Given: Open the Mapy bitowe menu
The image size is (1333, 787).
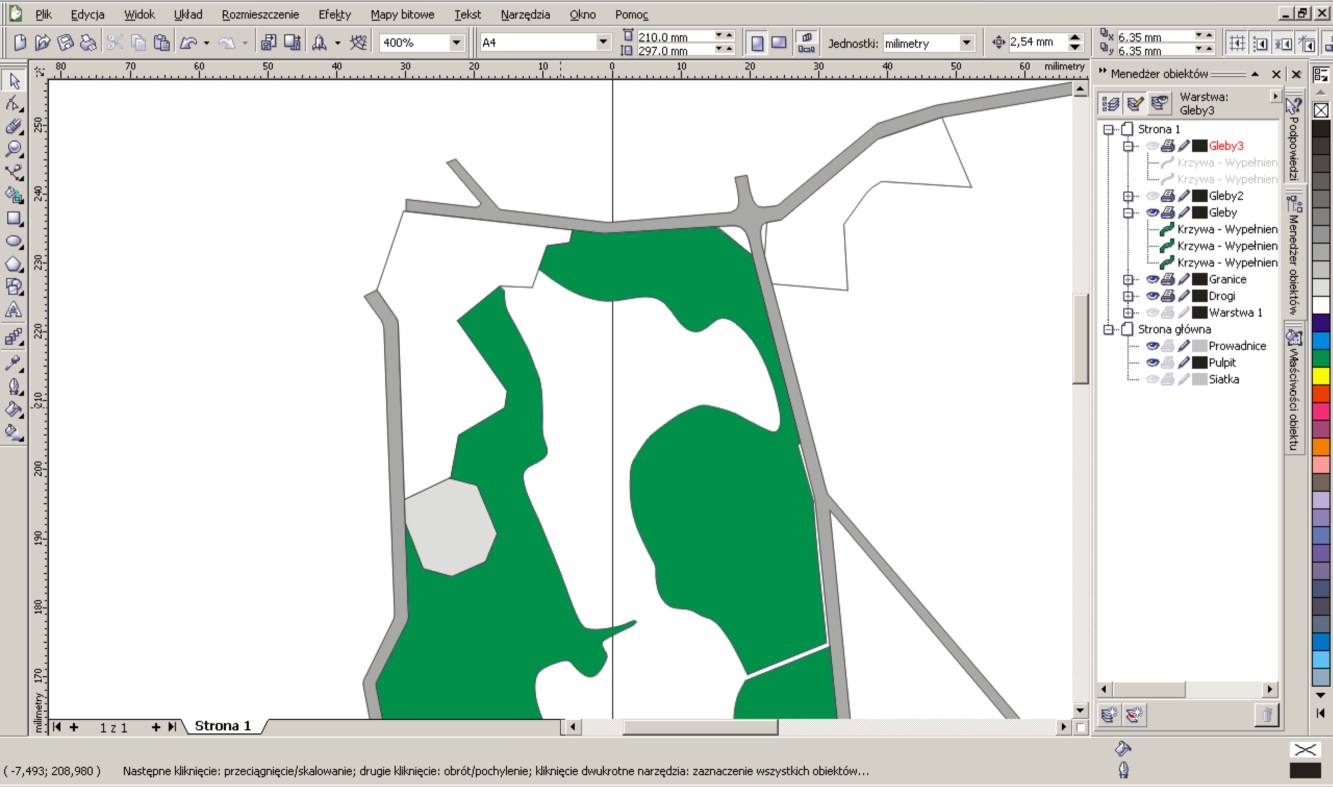Looking at the screenshot, I should tap(401, 15).
